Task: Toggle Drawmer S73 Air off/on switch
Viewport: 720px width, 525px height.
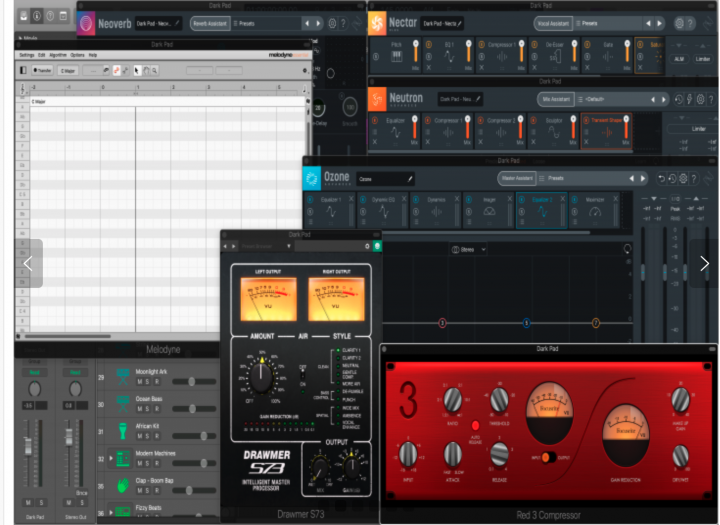Action: click(x=303, y=376)
